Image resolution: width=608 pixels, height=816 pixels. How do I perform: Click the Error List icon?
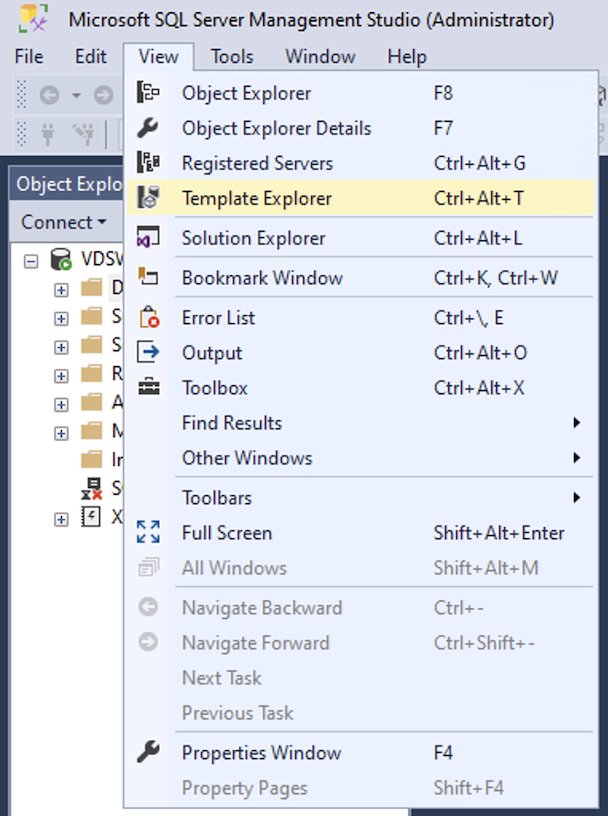pyautogui.click(x=148, y=318)
